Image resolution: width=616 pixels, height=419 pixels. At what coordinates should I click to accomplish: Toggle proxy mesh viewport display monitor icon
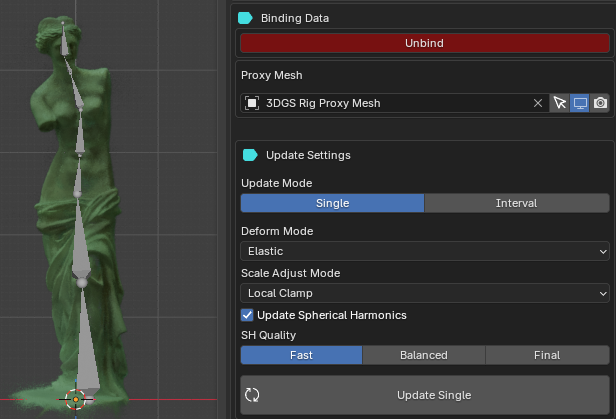coord(580,103)
